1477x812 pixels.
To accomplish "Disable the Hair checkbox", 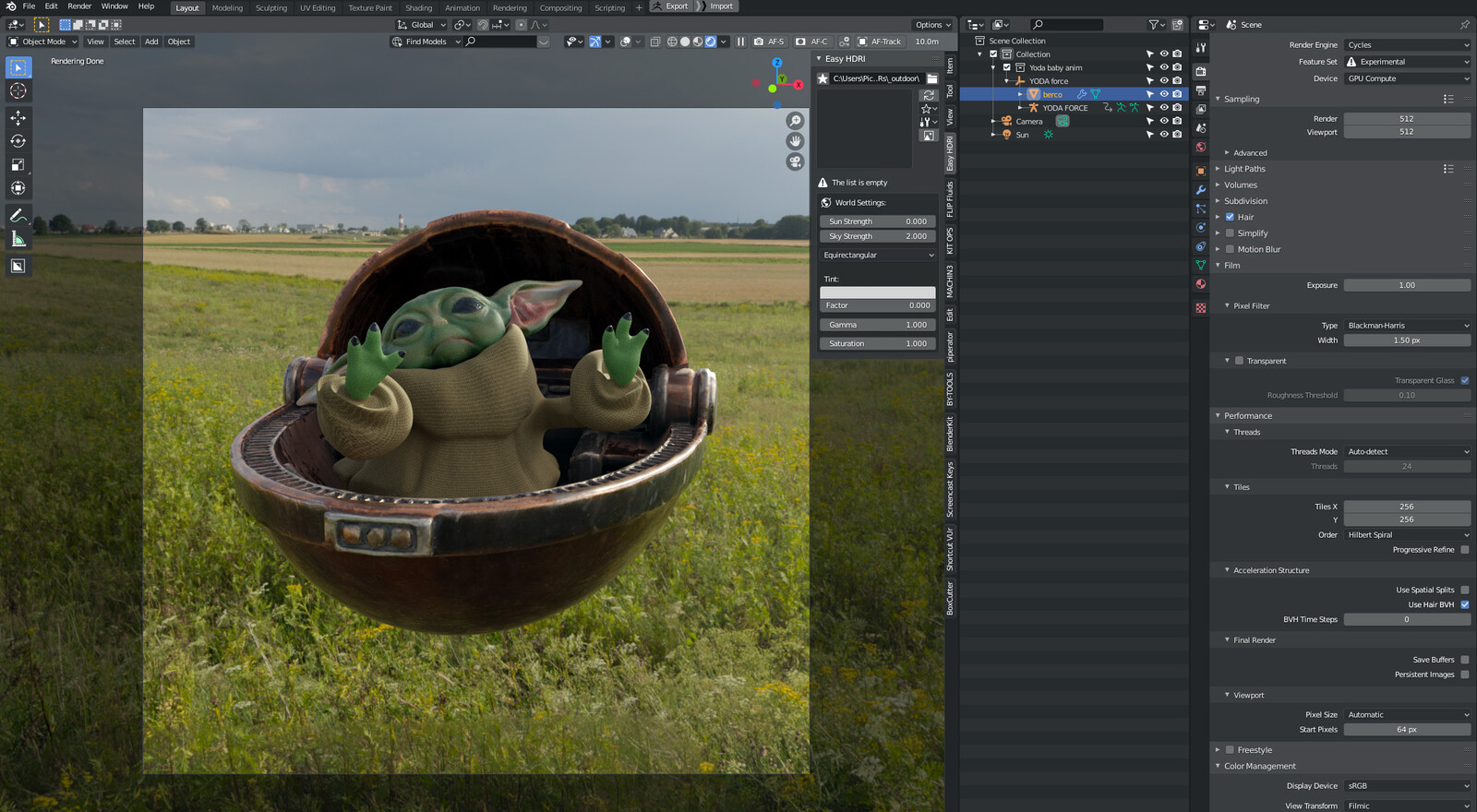I will click(1230, 217).
